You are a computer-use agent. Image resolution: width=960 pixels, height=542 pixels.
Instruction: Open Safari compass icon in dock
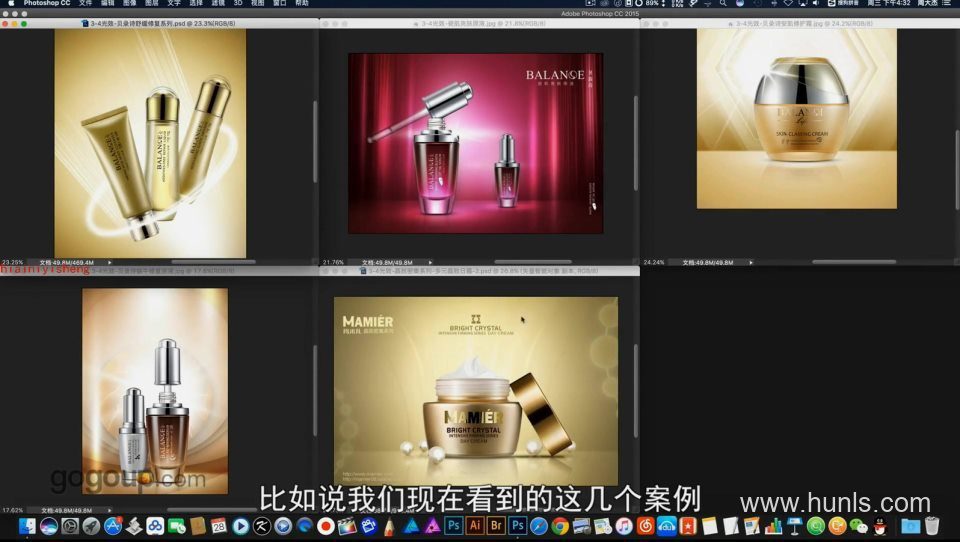539,526
